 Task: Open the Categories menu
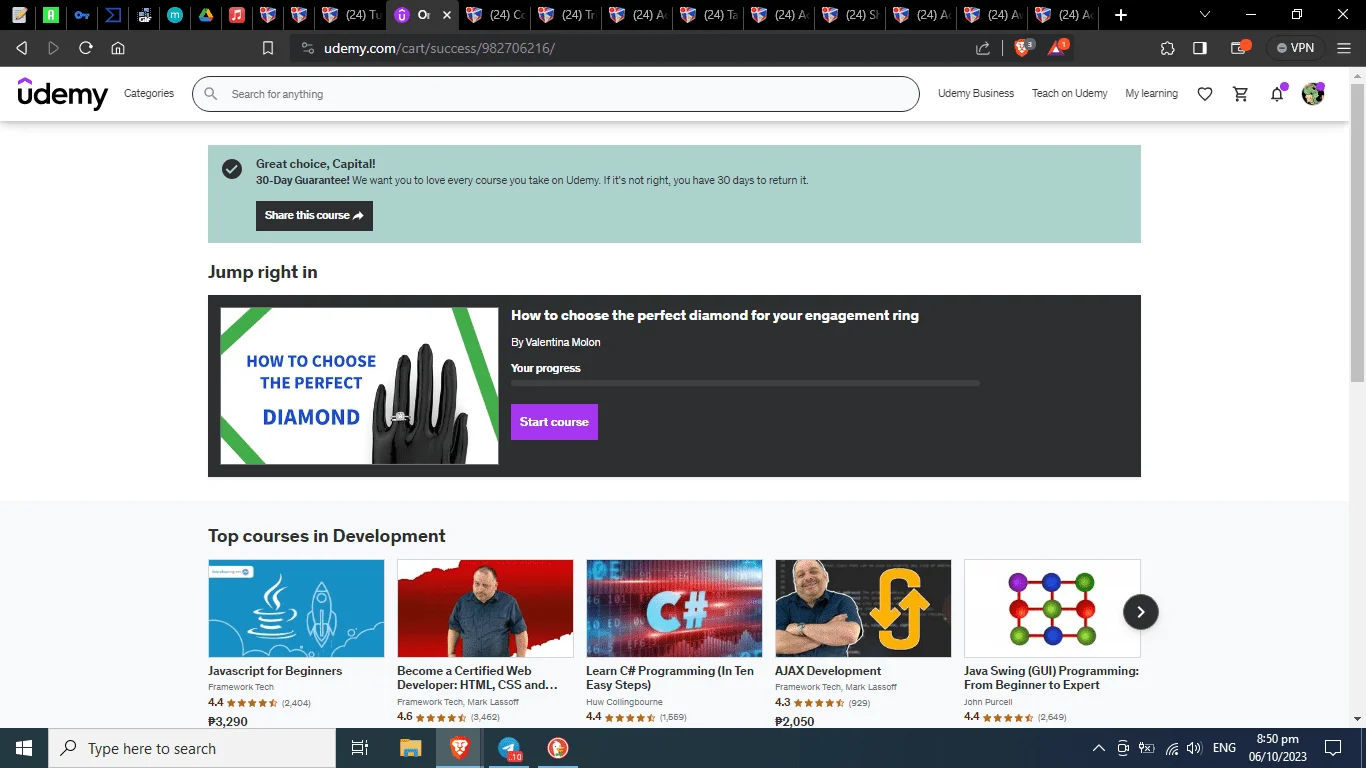click(149, 93)
